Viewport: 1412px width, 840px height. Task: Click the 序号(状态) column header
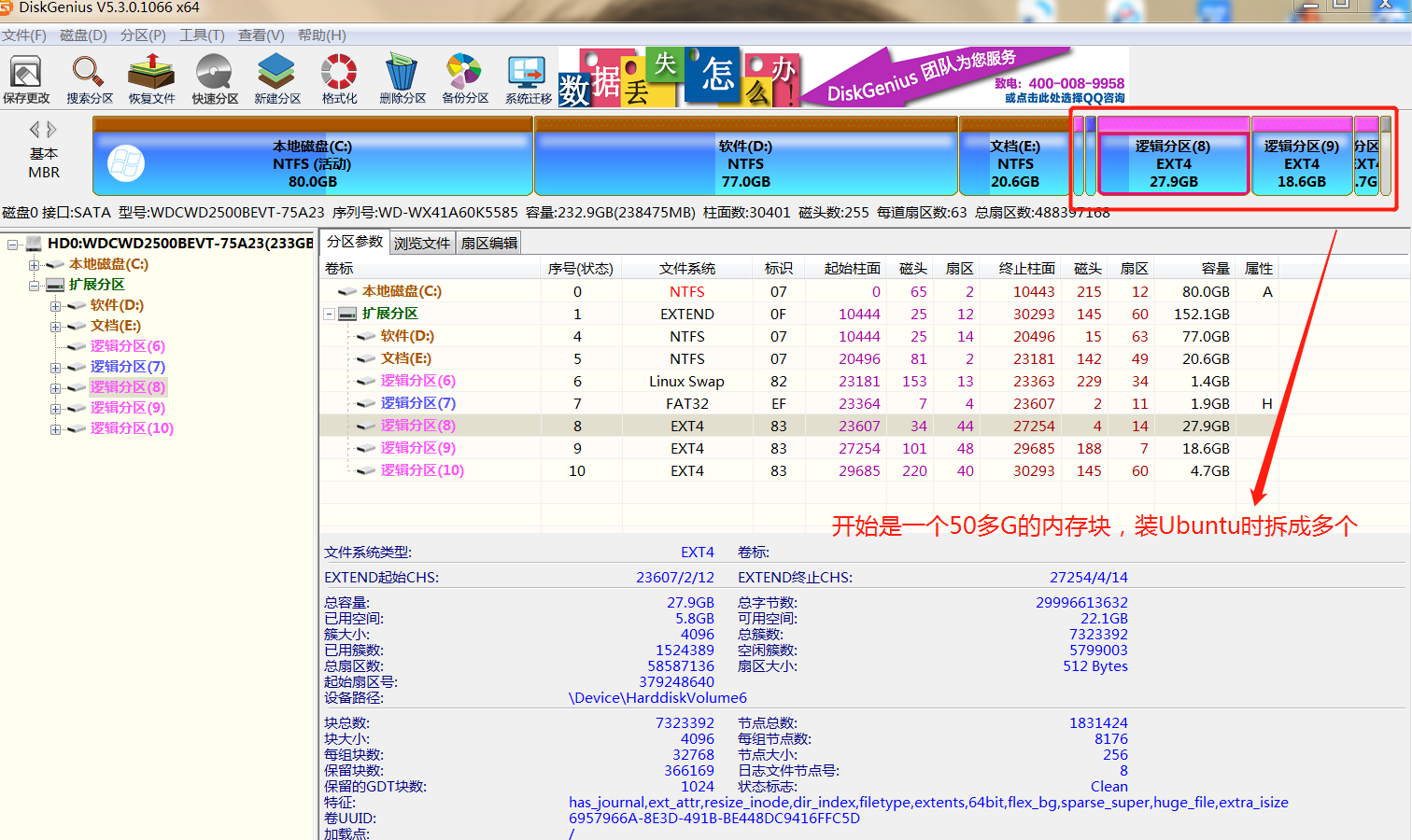point(581,268)
